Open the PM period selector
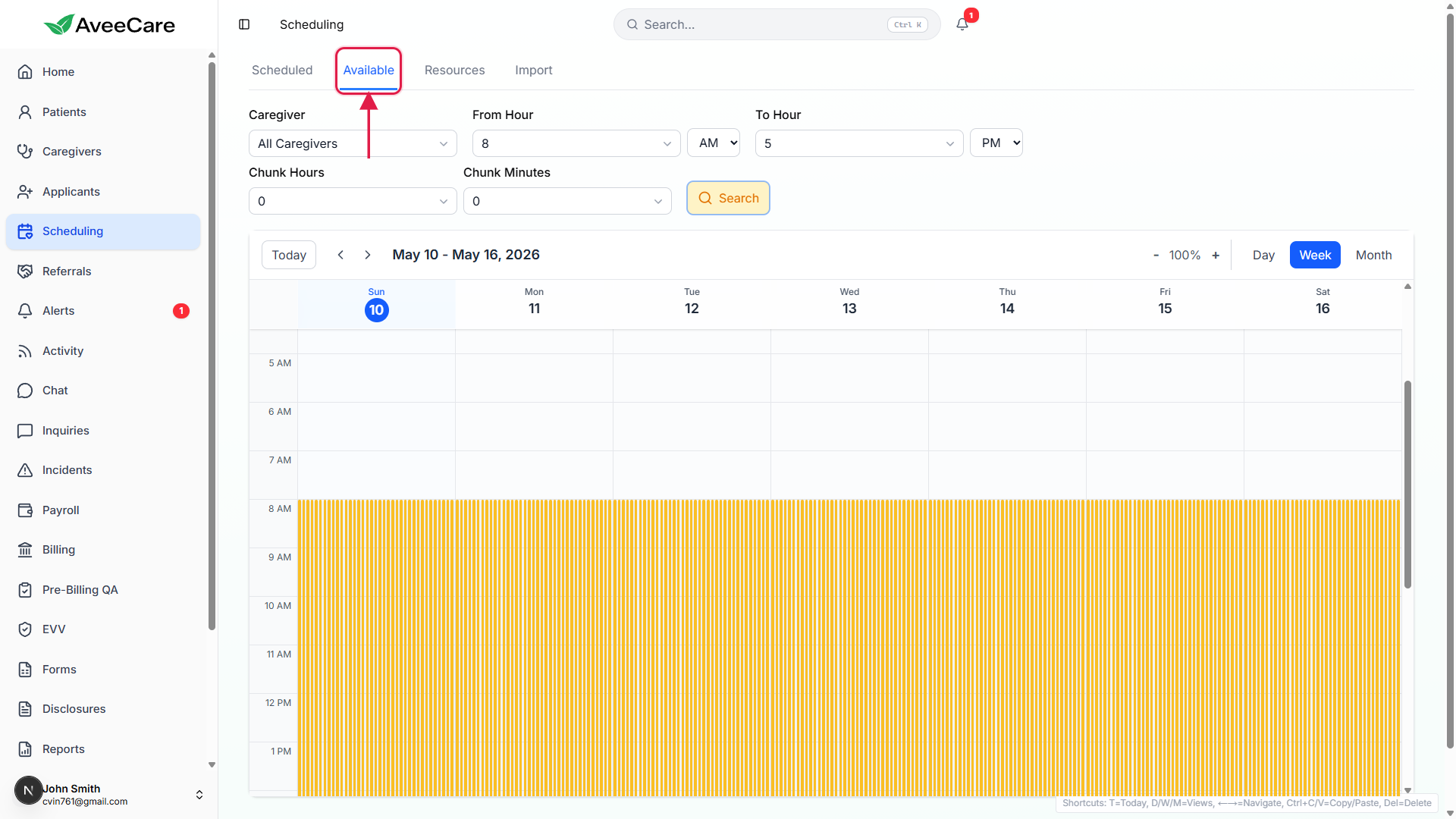 [x=996, y=143]
